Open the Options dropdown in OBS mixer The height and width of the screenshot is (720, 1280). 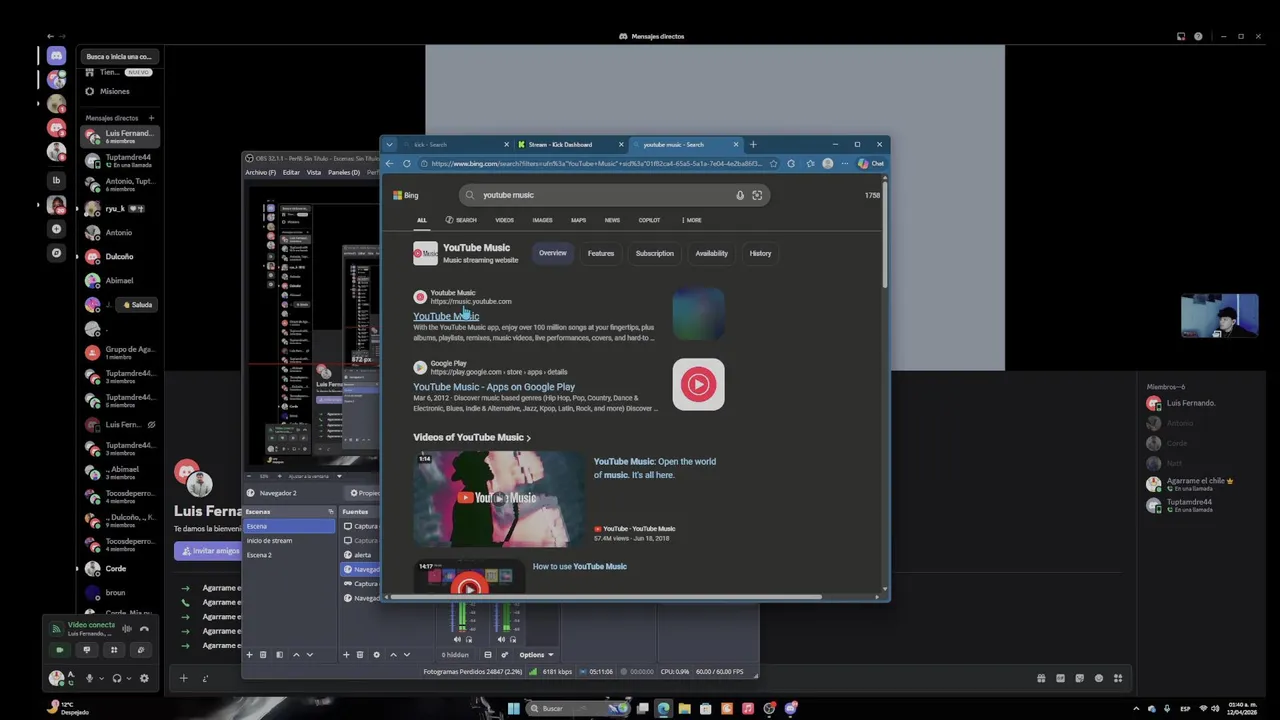(x=536, y=655)
